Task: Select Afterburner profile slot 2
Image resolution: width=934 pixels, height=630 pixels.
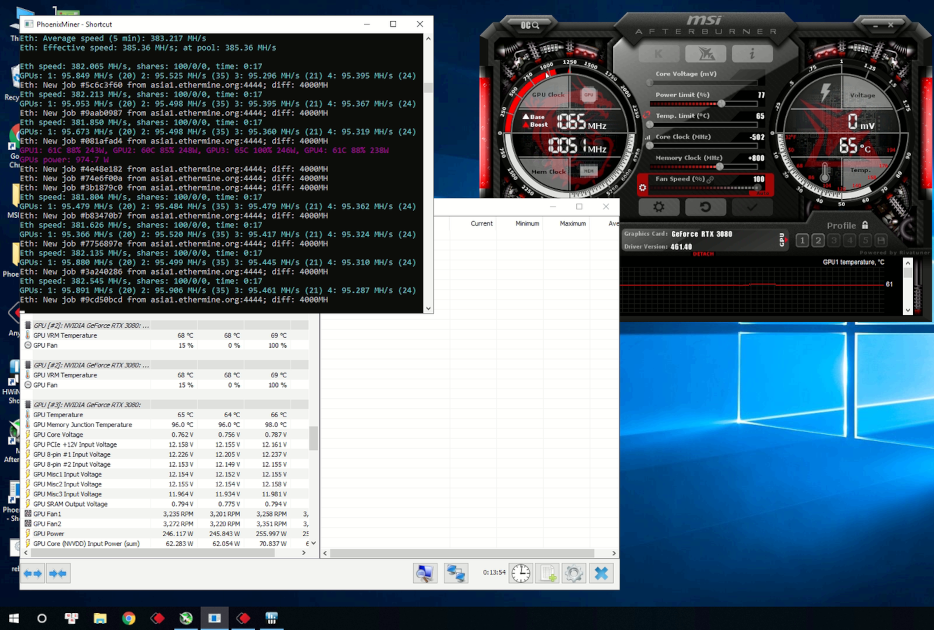Action: pyautogui.click(x=818, y=241)
